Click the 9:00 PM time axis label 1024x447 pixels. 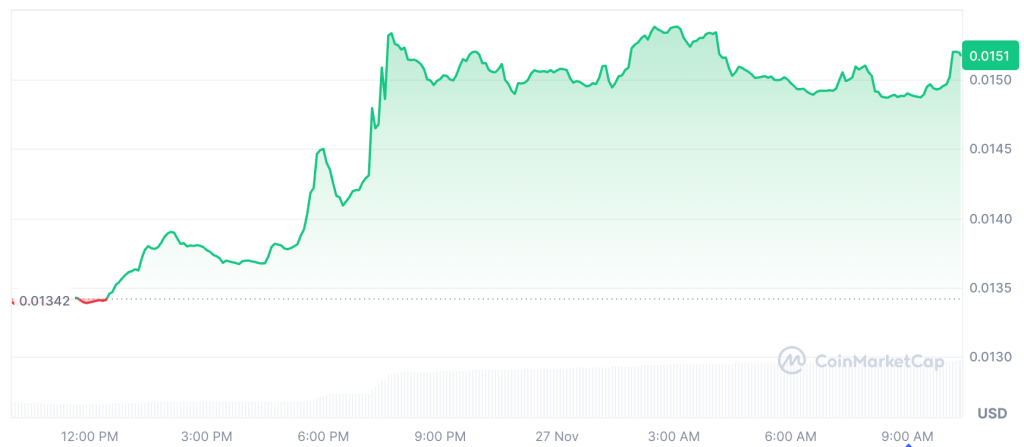(440, 436)
